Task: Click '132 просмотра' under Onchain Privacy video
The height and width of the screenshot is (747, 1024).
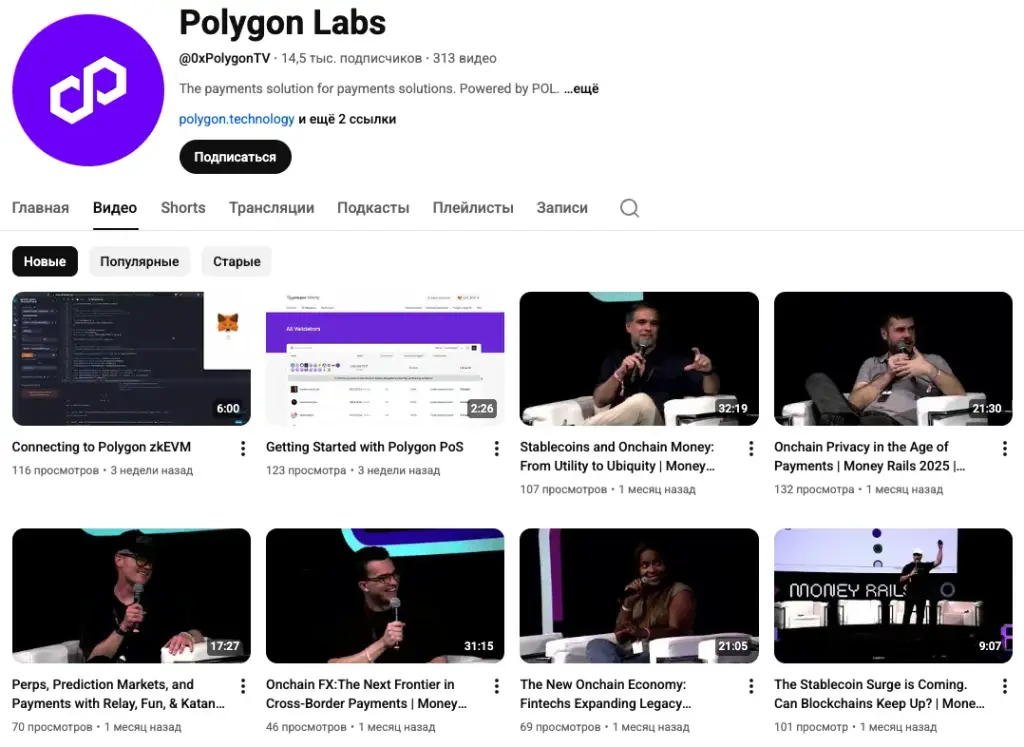Action: click(814, 489)
